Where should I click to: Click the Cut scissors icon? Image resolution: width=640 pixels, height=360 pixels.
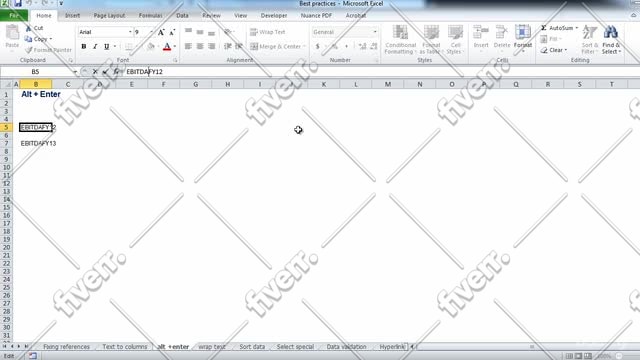click(28, 28)
